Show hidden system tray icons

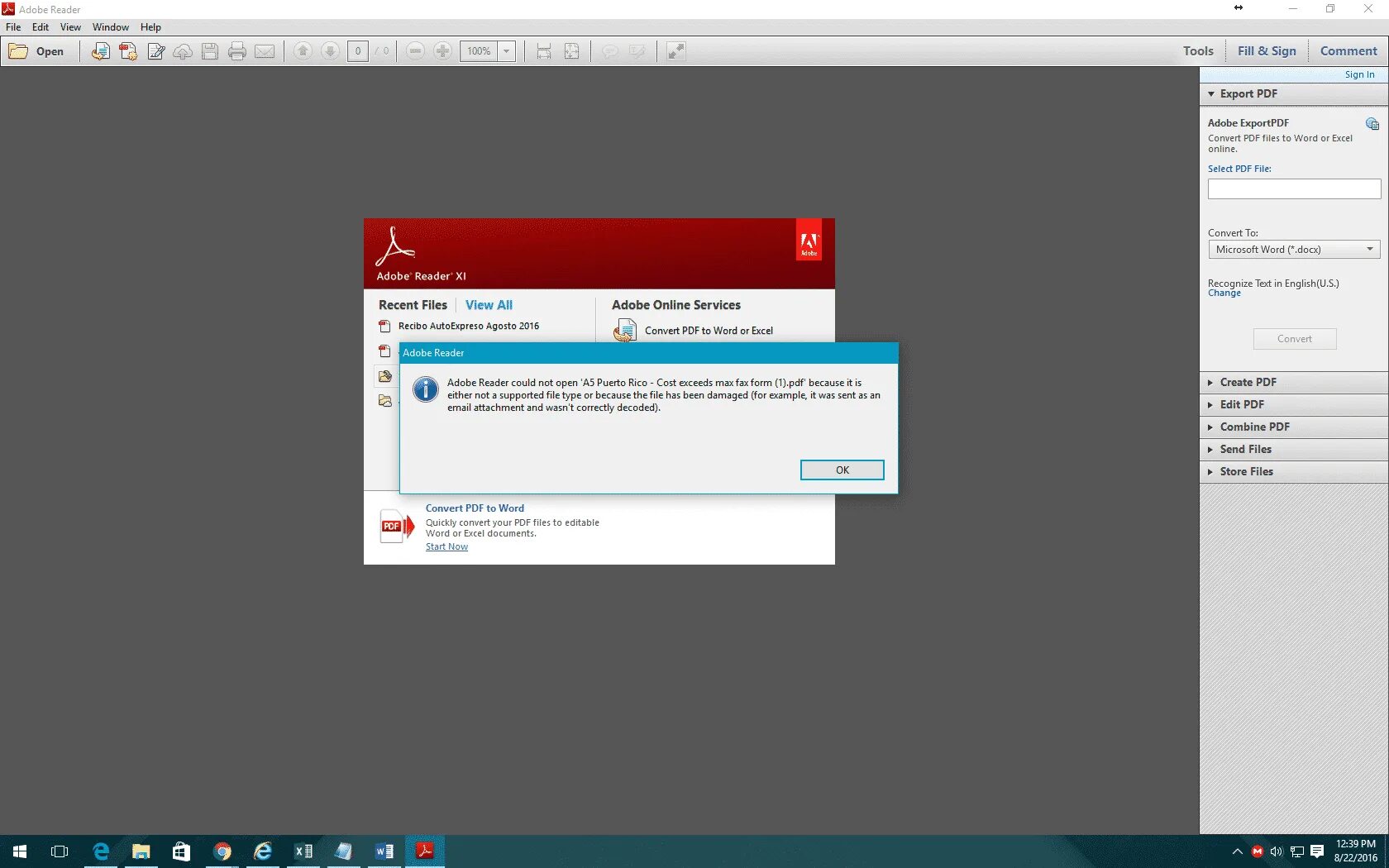1238,851
